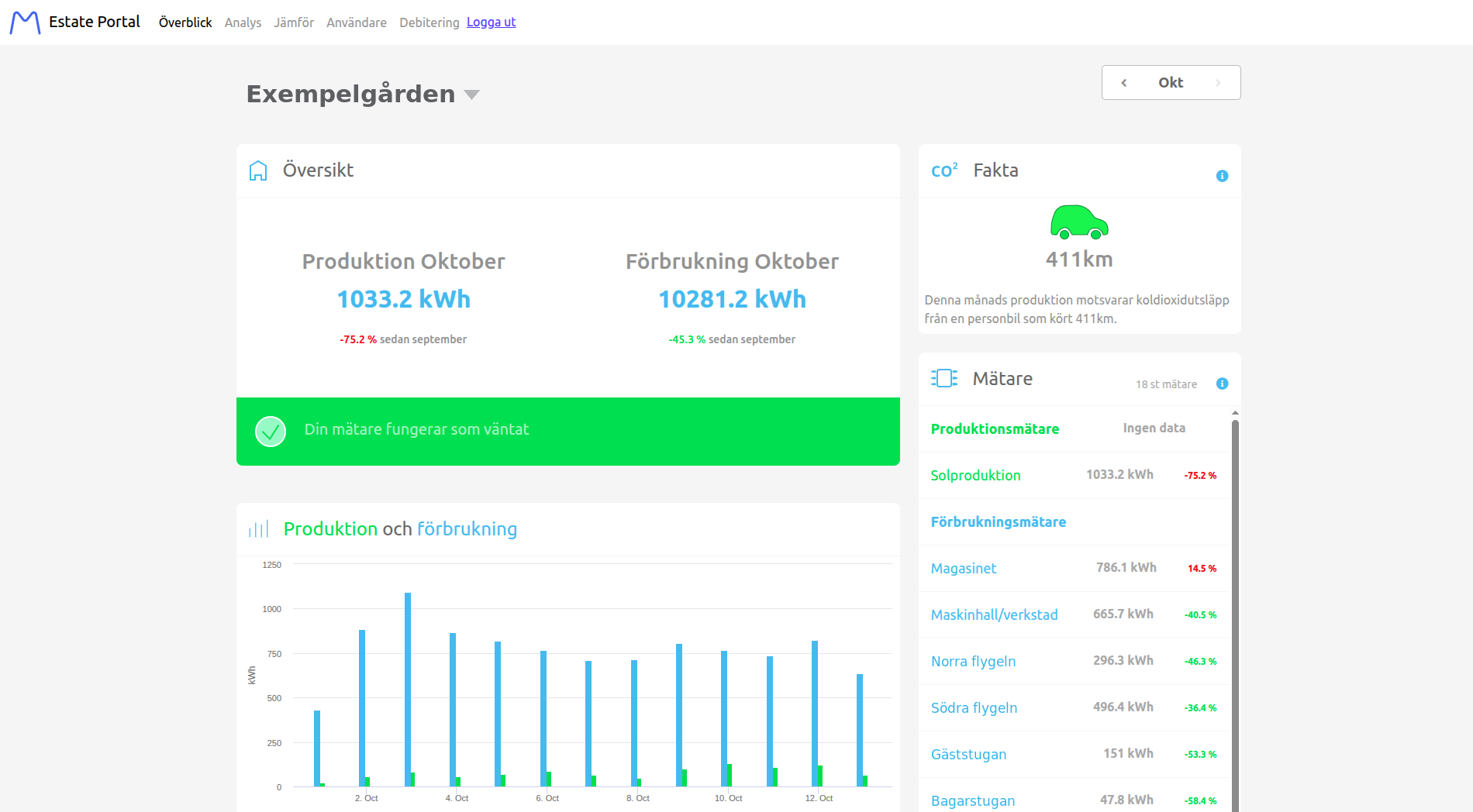Click the 18 st mätare label
Screen dimensions: 1473x812
click(x=1166, y=384)
